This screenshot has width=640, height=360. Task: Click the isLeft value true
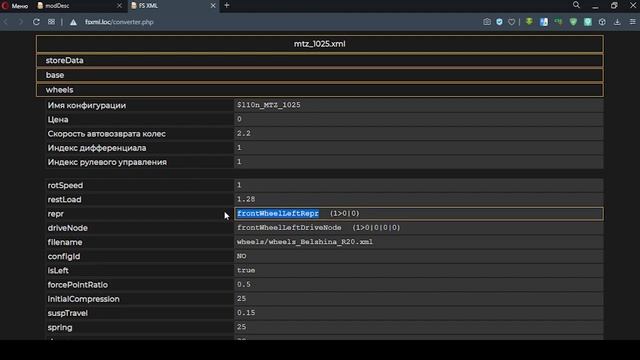point(419,271)
